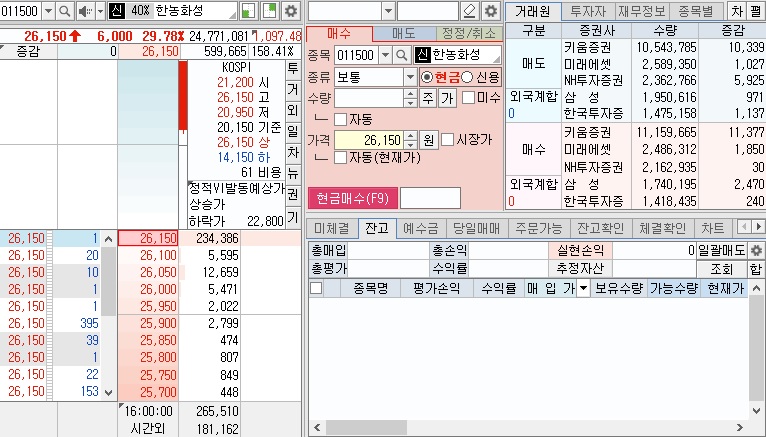Viewport: 766px width, 437px height.
Task: Click the up arrow in the order book scrollbar
Action: point(108,239)
